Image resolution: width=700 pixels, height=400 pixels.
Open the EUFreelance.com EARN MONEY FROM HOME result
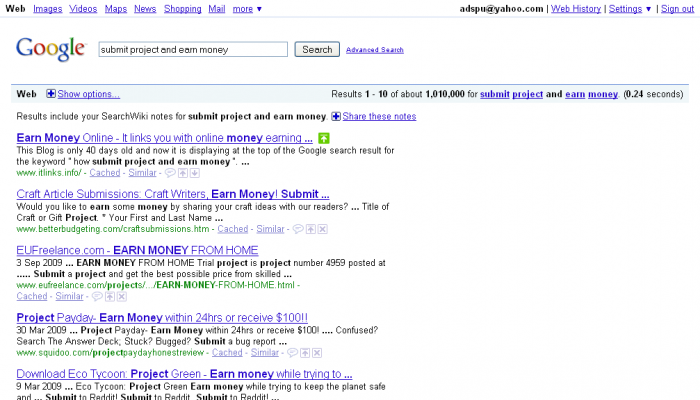tap(137, 250)
